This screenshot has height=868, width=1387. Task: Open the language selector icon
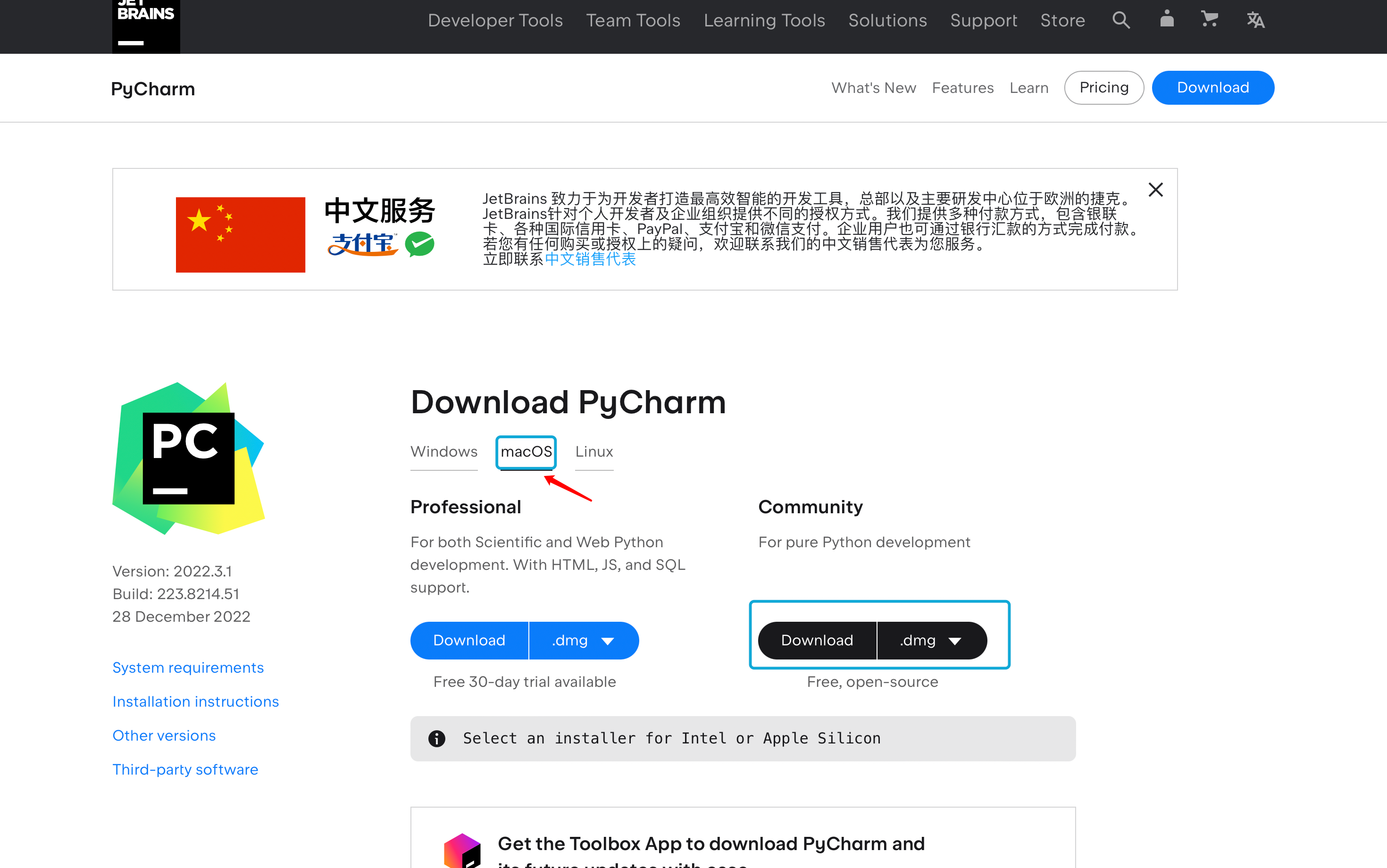tap(1255, 20)
